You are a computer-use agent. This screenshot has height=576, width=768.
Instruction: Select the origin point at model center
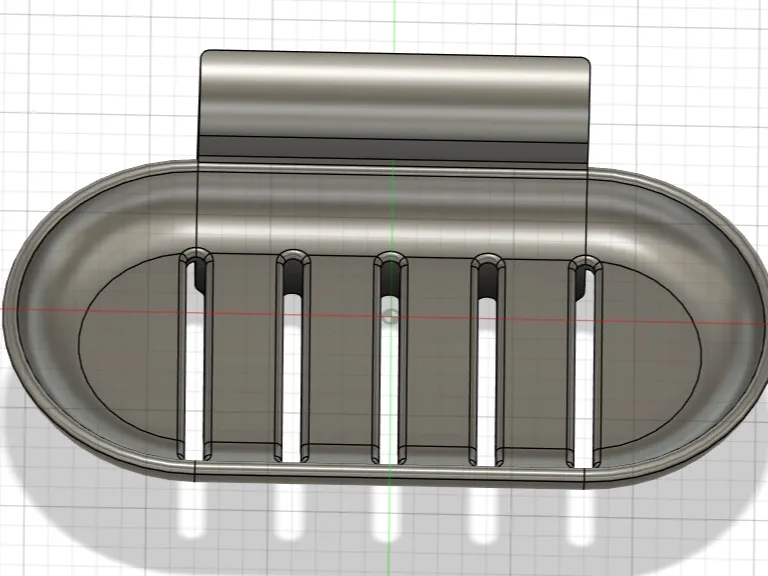389,316
